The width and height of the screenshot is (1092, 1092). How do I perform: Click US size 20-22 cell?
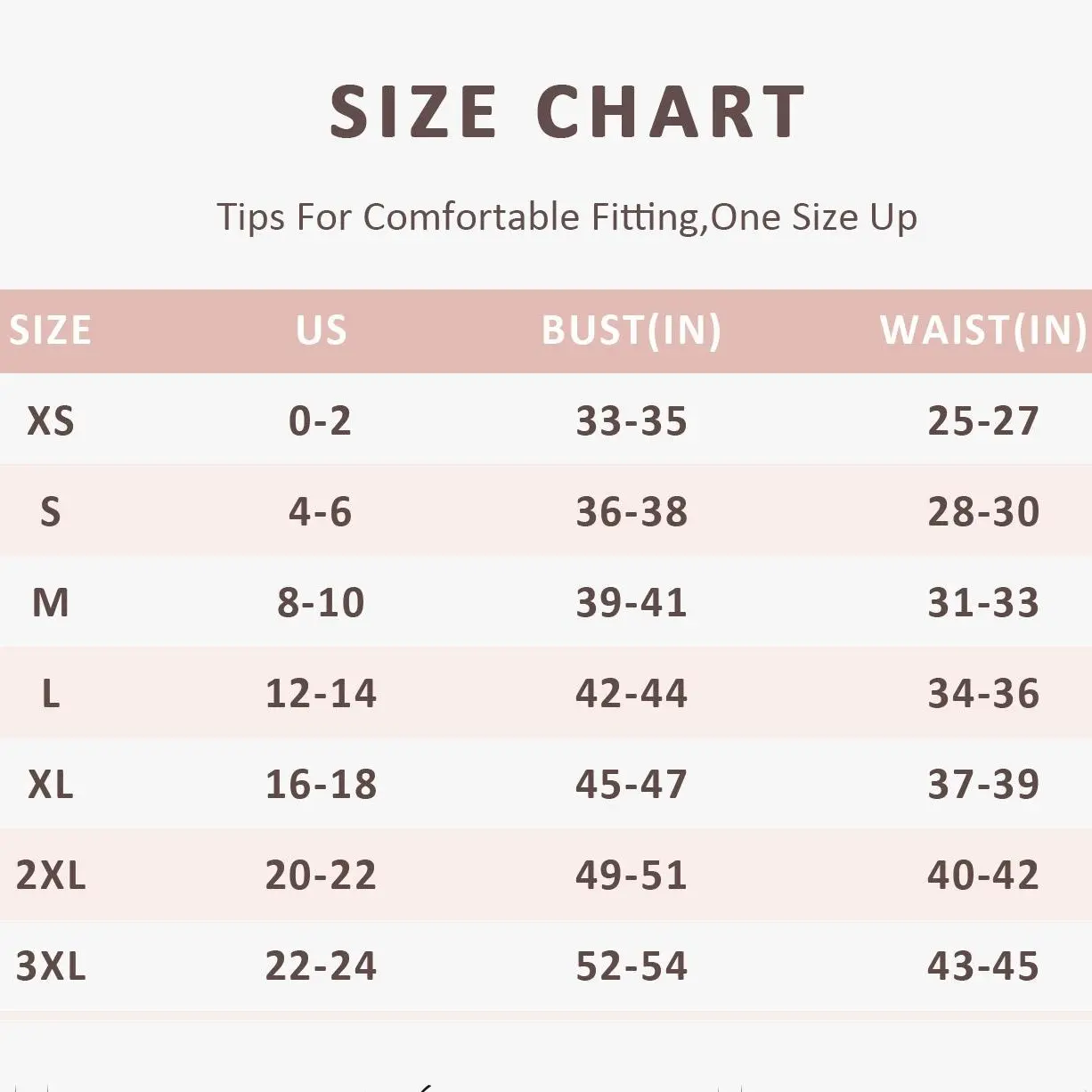pos(321,876)
